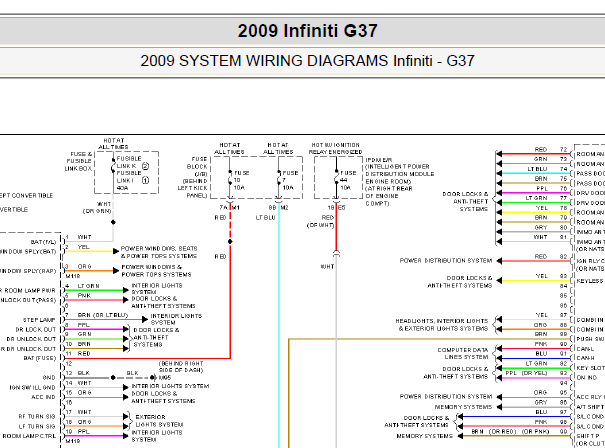Click the "FUSE 7 10A" fuse label

click(x=290, y=180)
